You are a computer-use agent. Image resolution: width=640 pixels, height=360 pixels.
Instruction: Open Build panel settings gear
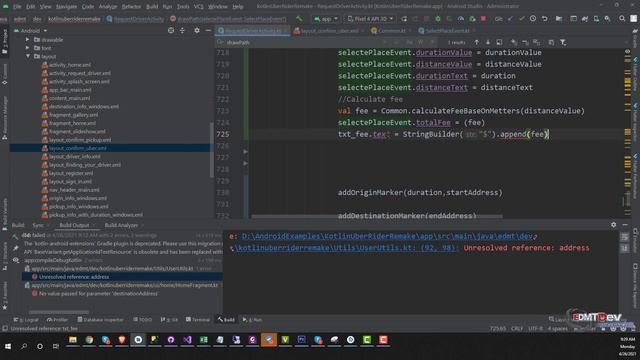[613, 225]
